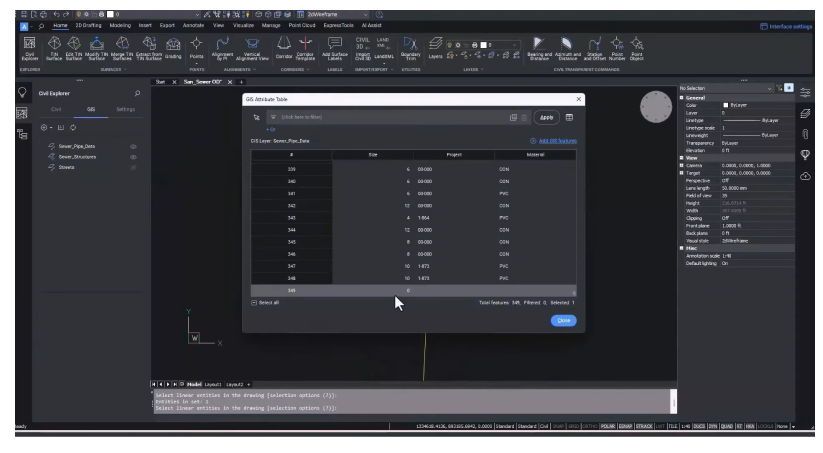The image size is (823, 453).
Task: Switch to Civil tab in Civil Explorer
Action: point(56,110)
